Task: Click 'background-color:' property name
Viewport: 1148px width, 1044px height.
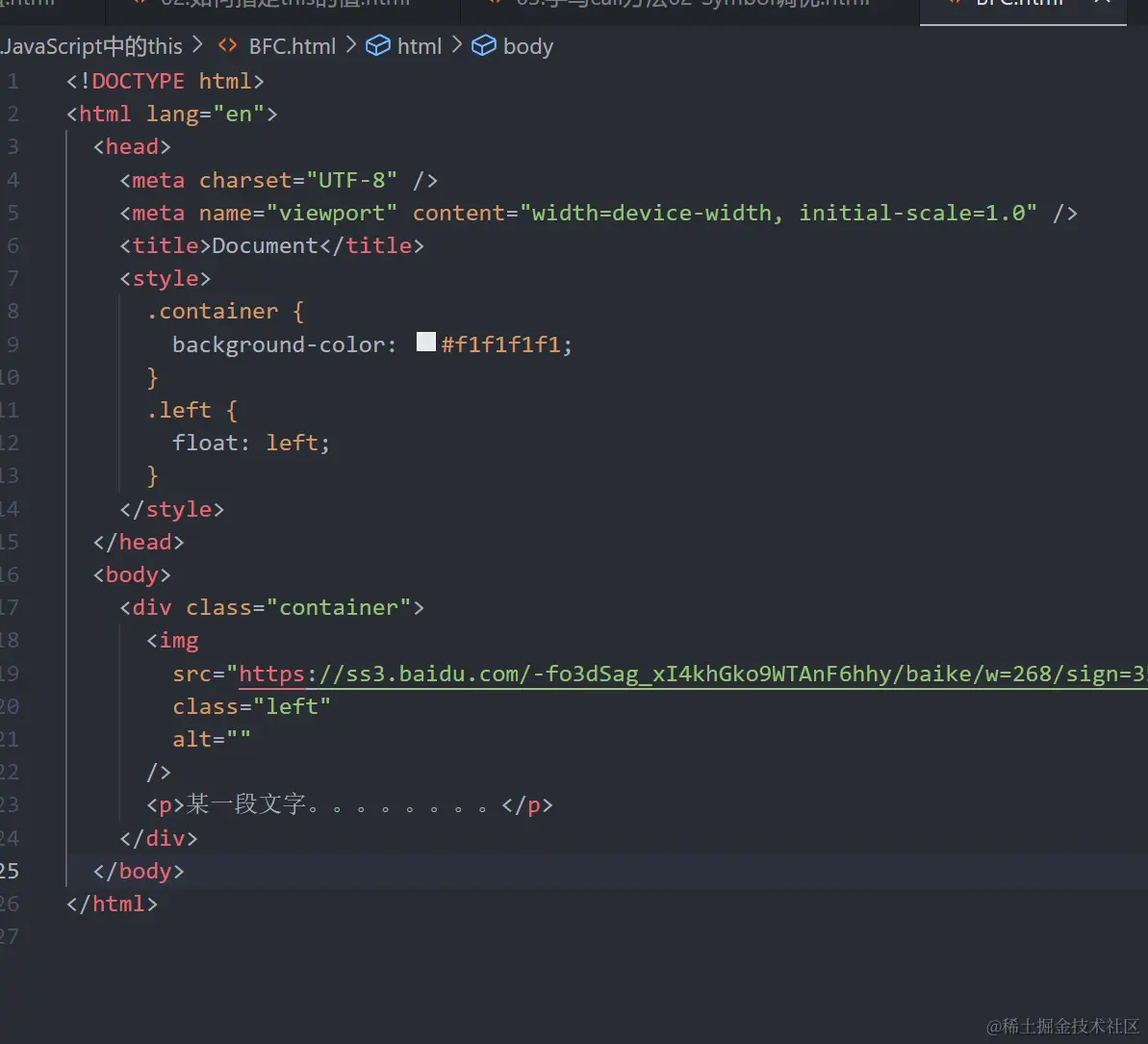Action: (x=285, y=344)
